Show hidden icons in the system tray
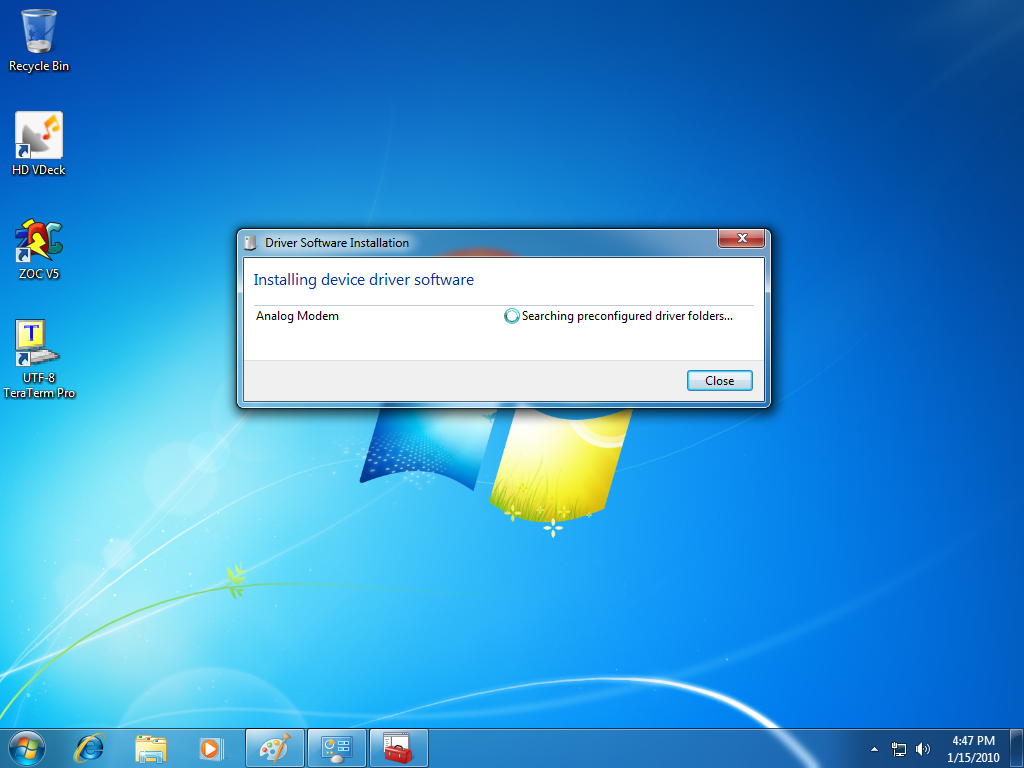The image size is (1024, 768). (x=875, y=748)
